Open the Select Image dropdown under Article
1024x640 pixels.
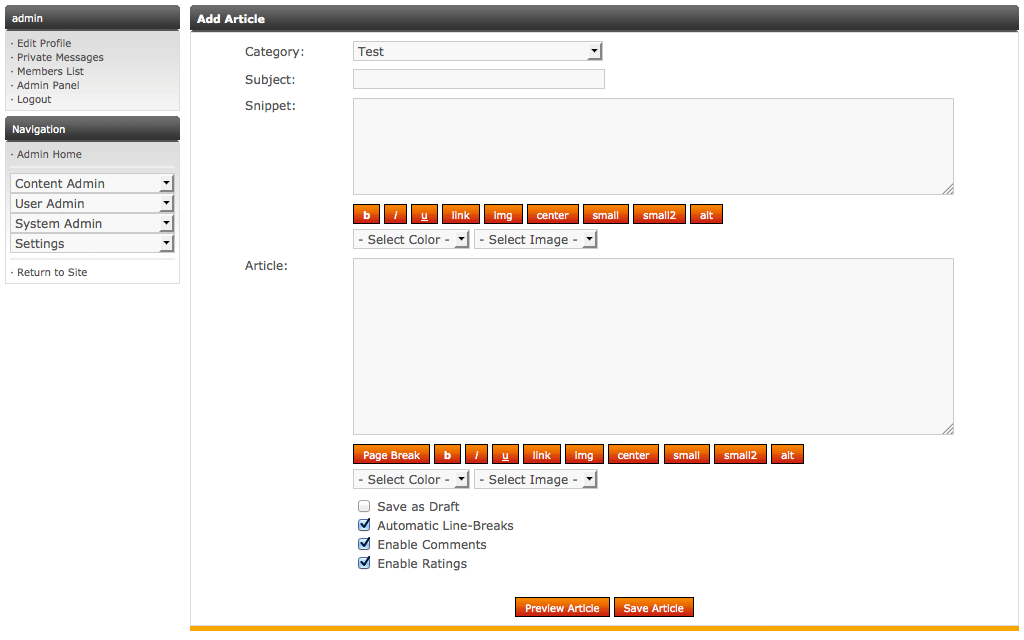535,479
